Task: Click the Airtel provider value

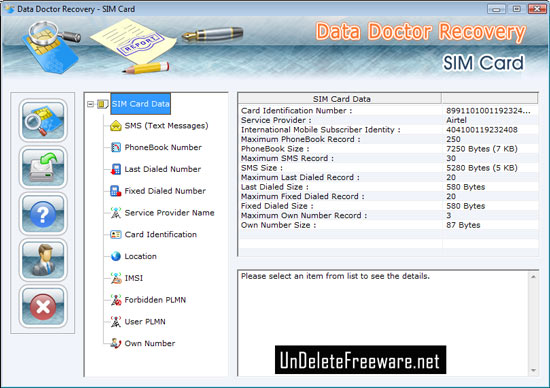Action: pos(456,120)
